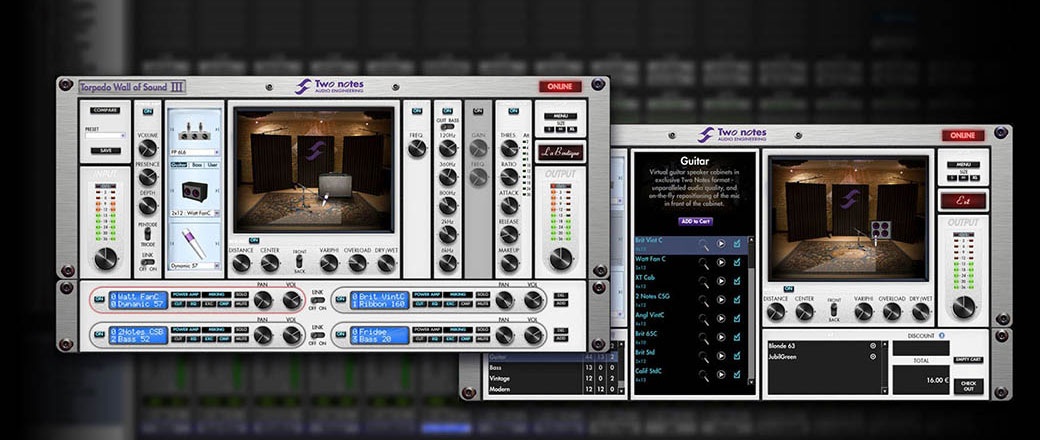This screenshot has height=440, width=1040.
Task: Play preview of Calif StdC cabinet
Action: pyautogui.click(x=721, y=374)
